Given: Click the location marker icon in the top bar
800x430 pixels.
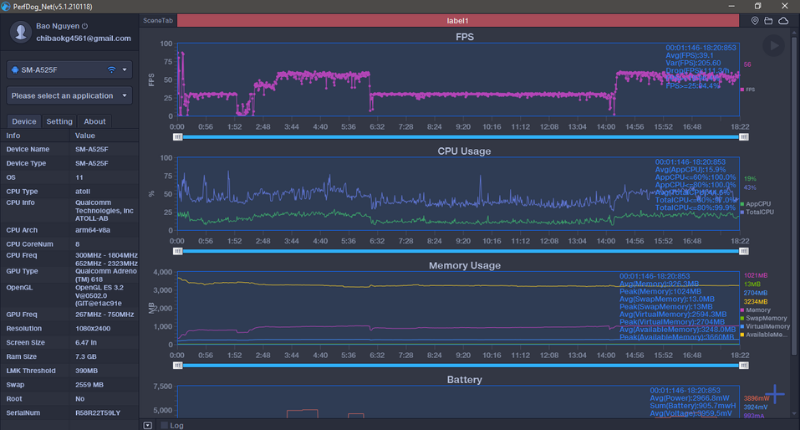Looking at the screenshot, I should pos(754,20).
